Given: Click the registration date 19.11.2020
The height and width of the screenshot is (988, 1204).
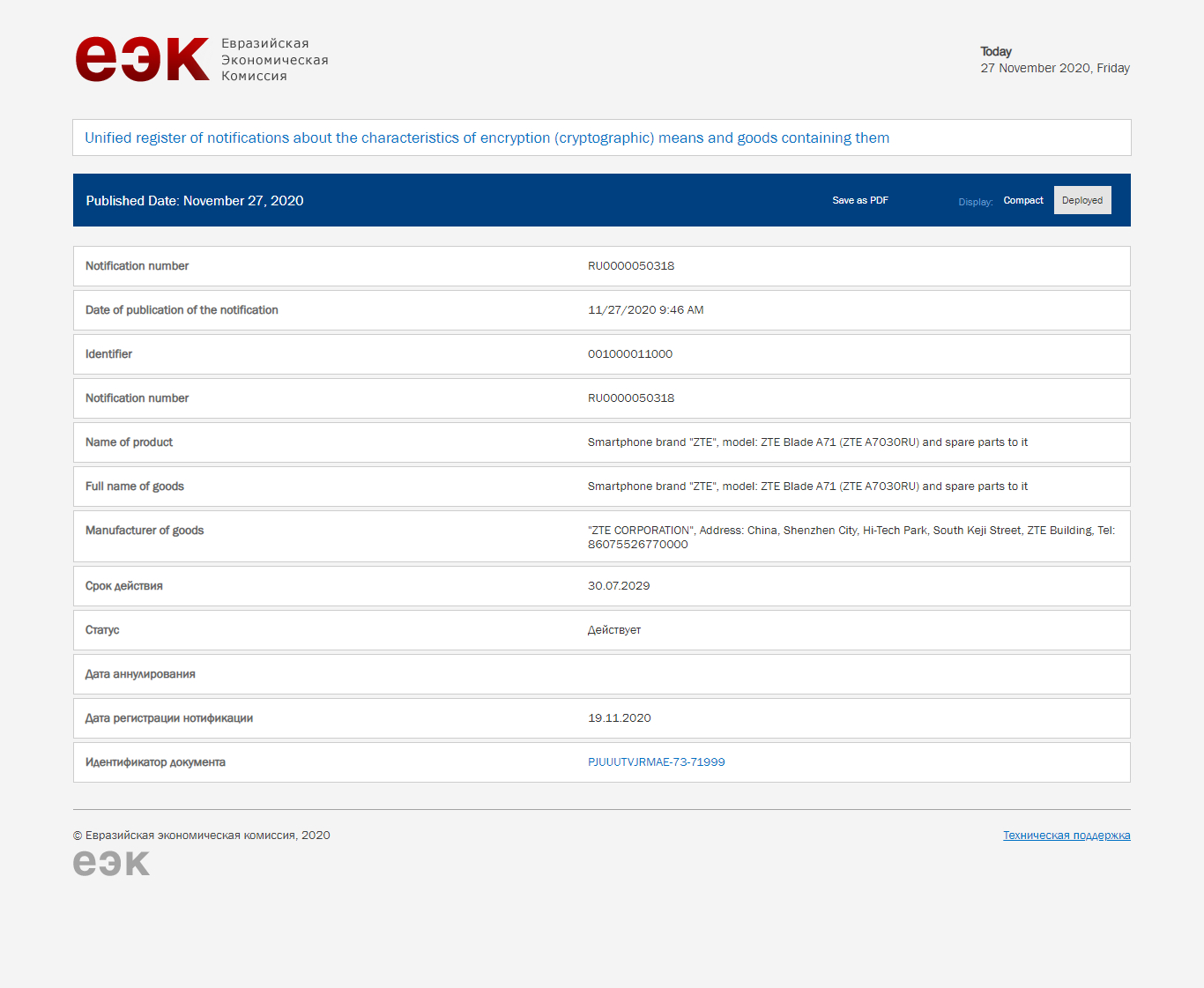Looking at the screenshot, I should tap(619, 718).
